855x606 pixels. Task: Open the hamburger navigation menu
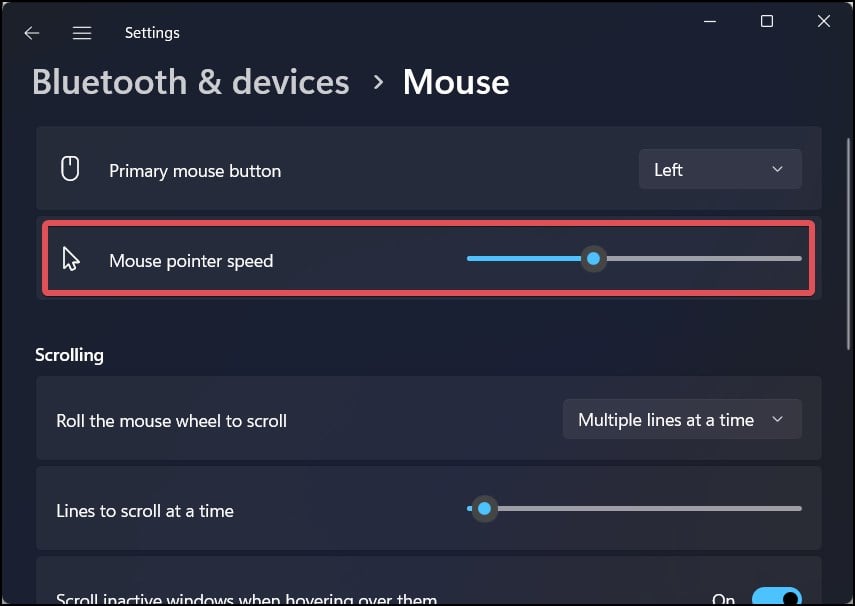tap(82, 33)
